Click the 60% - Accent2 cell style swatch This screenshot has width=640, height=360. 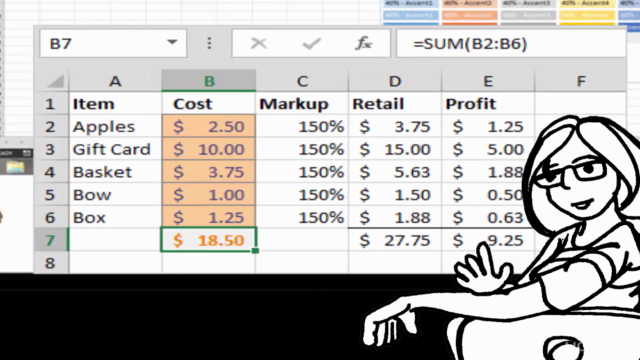pyautogui.click(x=469, y=15)
